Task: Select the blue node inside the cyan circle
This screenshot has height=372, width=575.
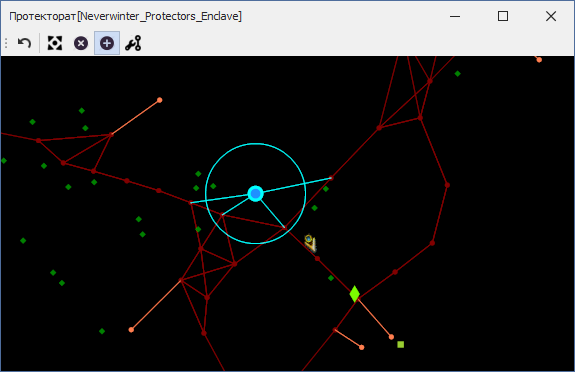Action: pos(256,194)
